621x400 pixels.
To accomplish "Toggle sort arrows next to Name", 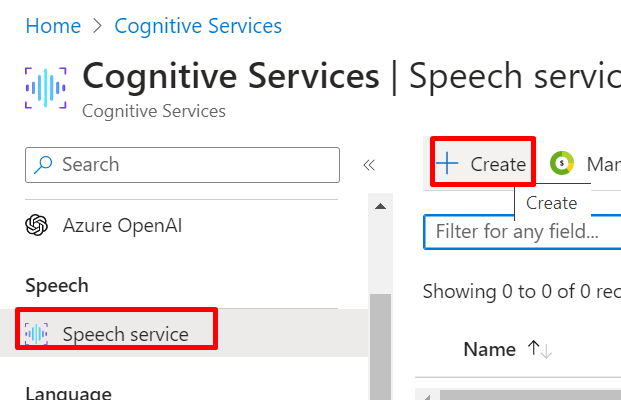I will [x=539, y=349].
